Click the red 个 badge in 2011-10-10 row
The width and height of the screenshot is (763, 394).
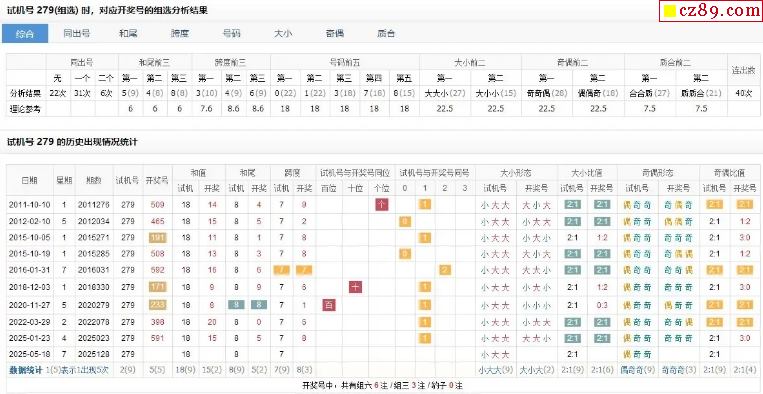click(382, 205)
